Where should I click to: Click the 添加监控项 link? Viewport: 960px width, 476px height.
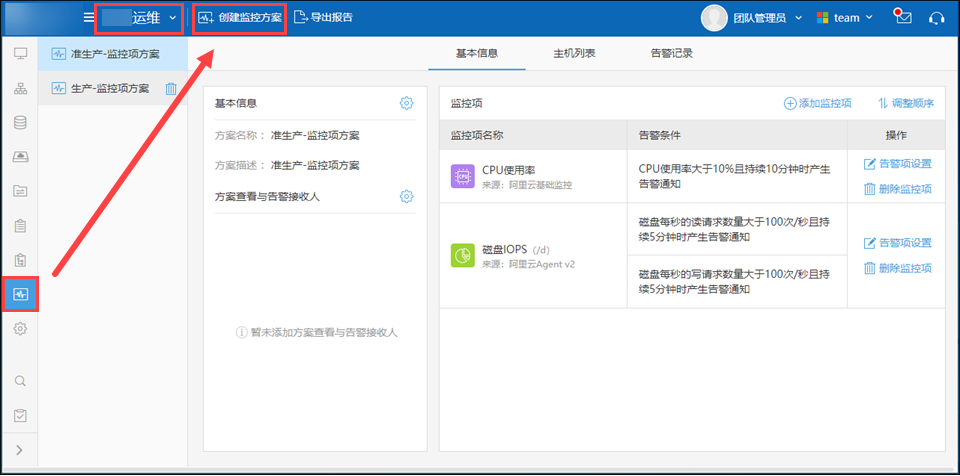817,103
